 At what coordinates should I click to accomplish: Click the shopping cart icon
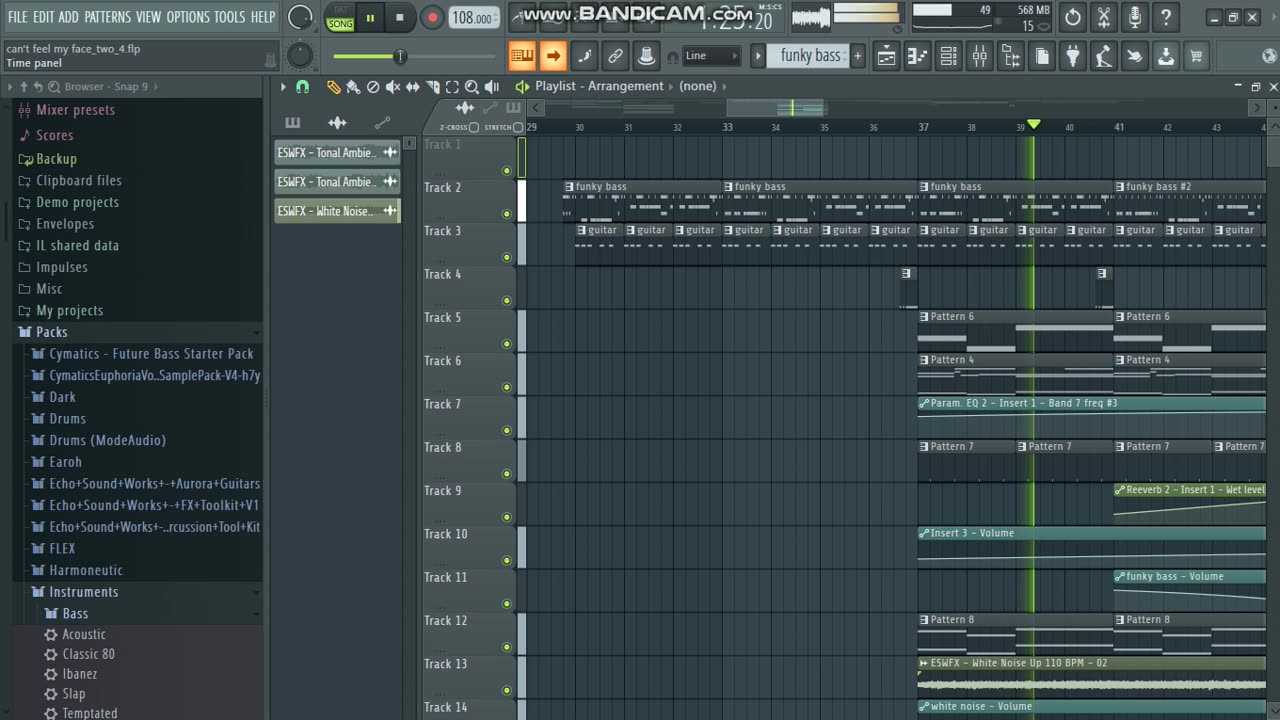pyautogui.click(x=1196, y=56)
